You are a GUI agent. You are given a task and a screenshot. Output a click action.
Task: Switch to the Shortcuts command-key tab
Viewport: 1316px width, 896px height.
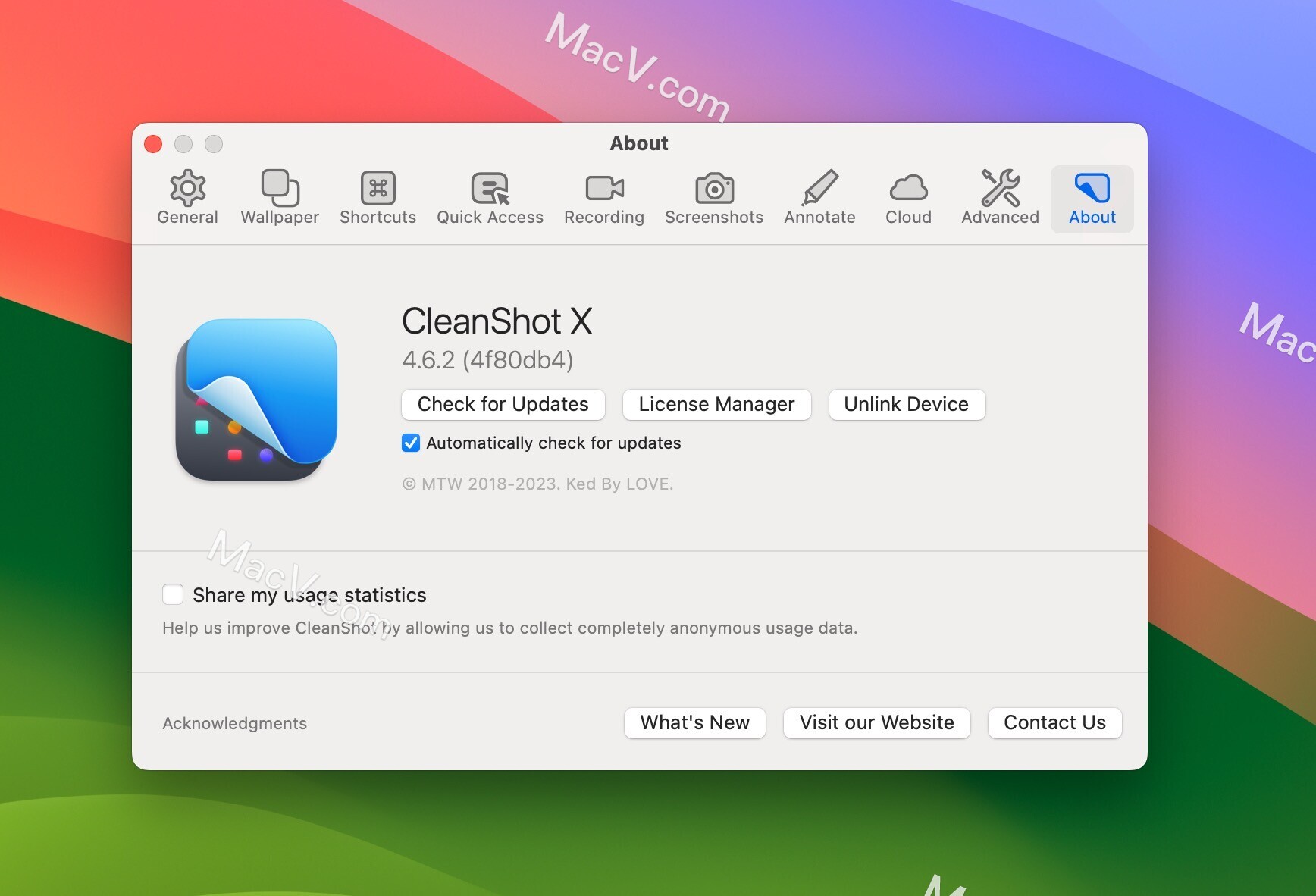(x=378, y=199)
